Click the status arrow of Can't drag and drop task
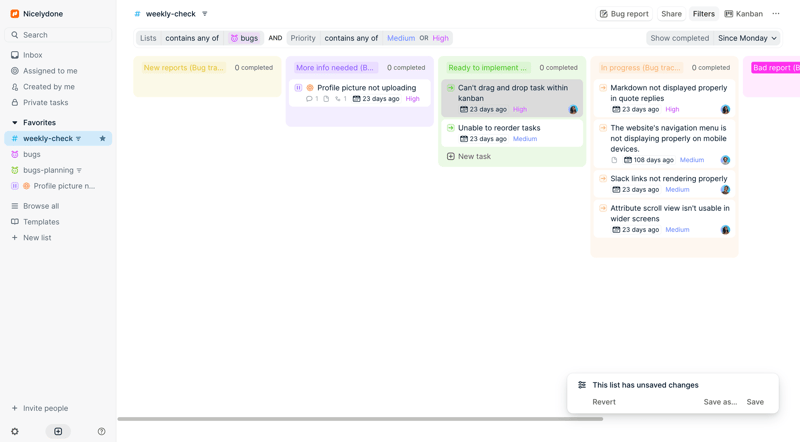 click(451, 88)
